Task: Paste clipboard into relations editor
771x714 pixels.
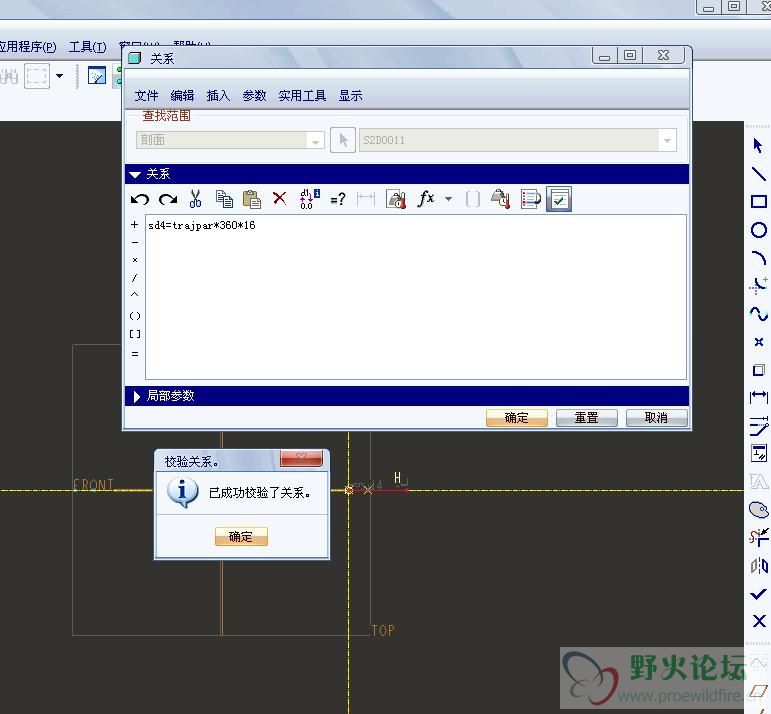Action: (252, 199)
